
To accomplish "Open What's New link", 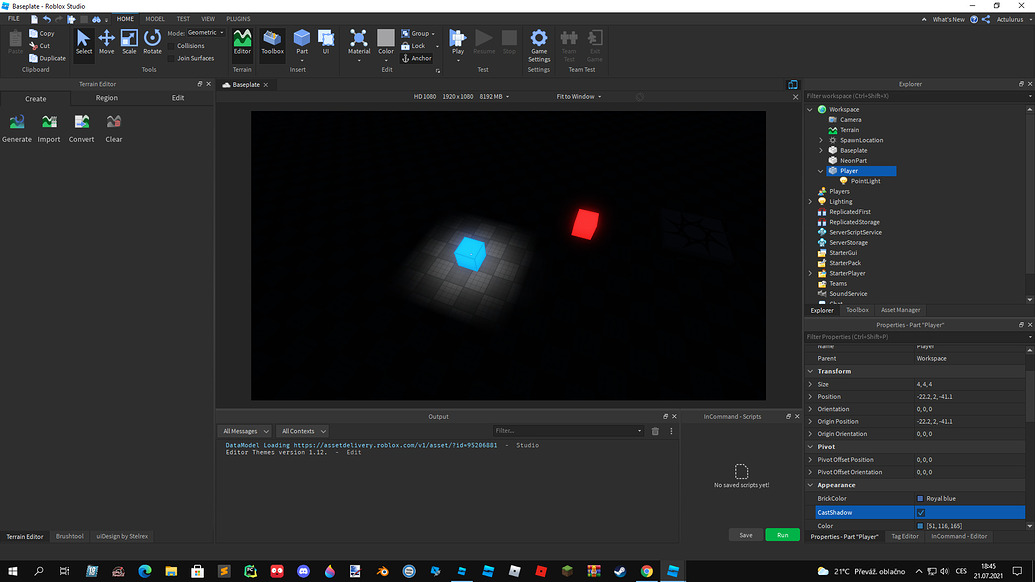I will [949, 19].
